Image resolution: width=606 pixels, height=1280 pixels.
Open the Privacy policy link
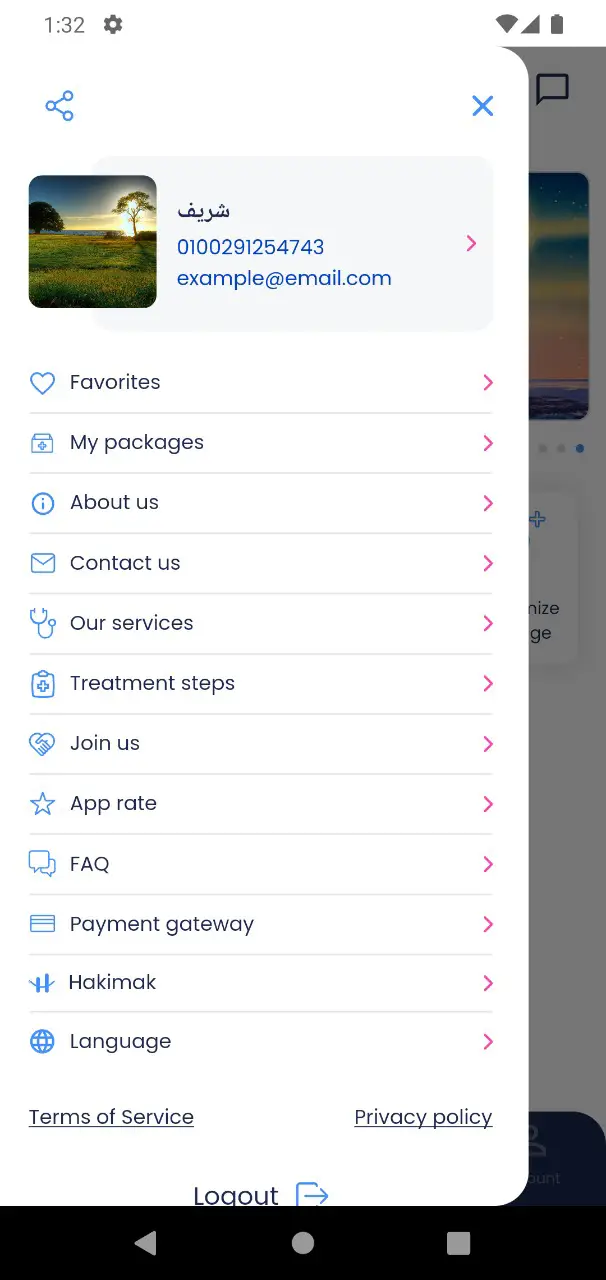click(x=423, y=1117)
